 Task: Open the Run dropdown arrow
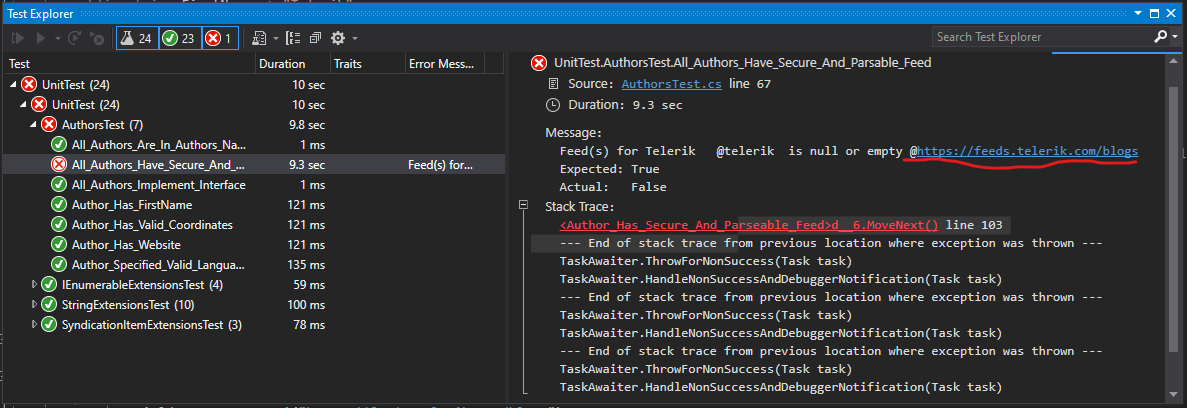point(58,38)
